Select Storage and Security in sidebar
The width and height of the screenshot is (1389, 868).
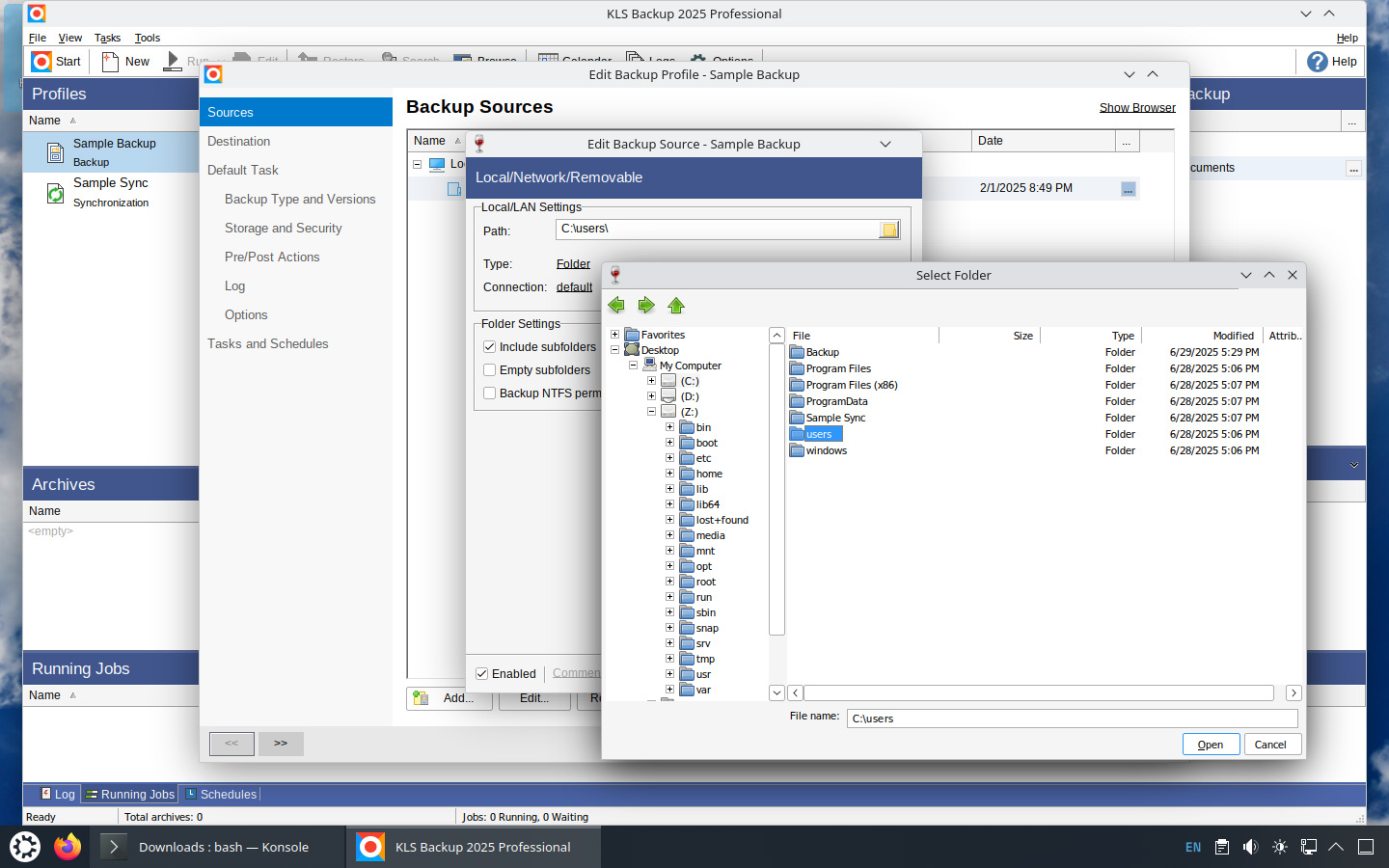pos(296,228)
